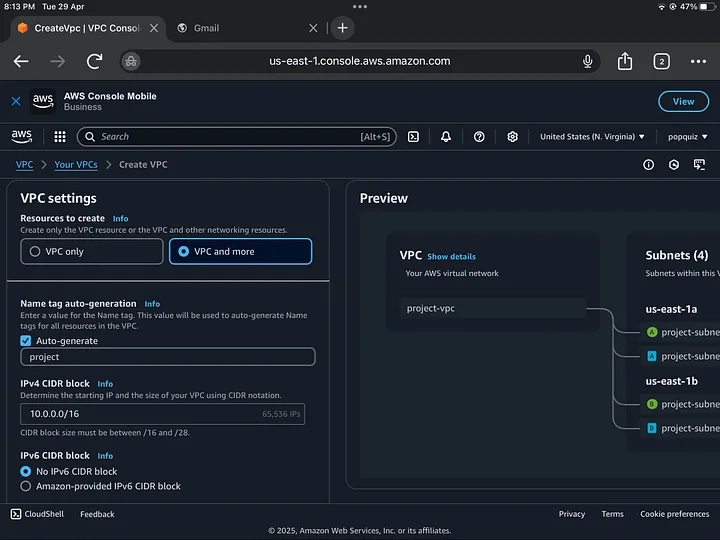Viewport: 720px width, 540px height.
Task: Open the United States (N. Virginia) region dropdown
Action: 592,136
